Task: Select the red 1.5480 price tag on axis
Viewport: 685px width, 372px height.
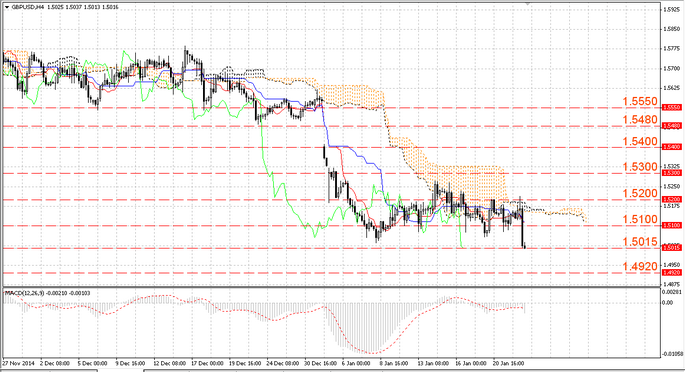Action: pyautogui.click(x=672, y=126)
